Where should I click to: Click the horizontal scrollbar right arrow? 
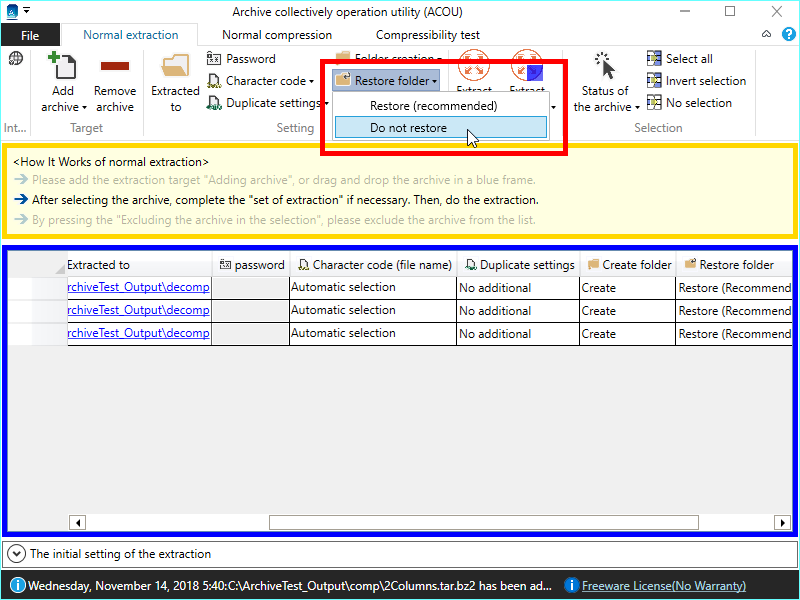tap(782, 523)
